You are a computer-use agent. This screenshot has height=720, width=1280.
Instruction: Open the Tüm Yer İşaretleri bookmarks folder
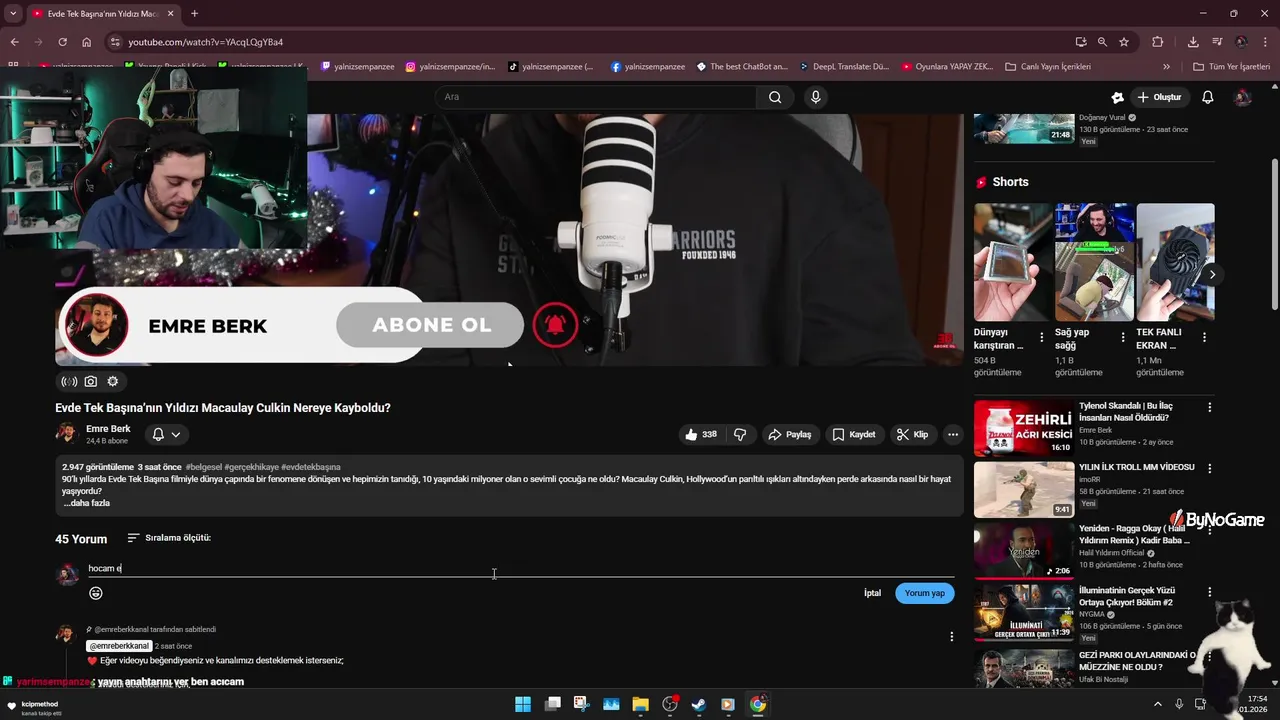tap(1232, 67)
